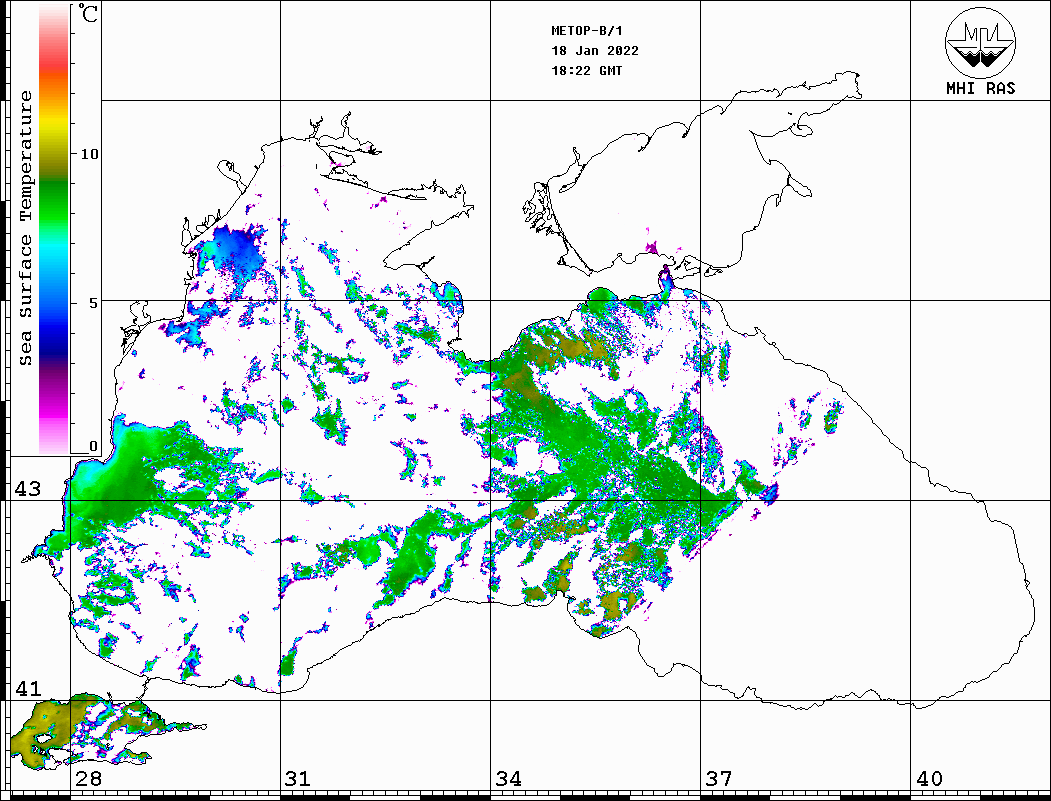The height and width of the screenshot is (801, 1051).
Task: Click the latitude label 43
Action: pyautogui.click(x=27, y=490)
